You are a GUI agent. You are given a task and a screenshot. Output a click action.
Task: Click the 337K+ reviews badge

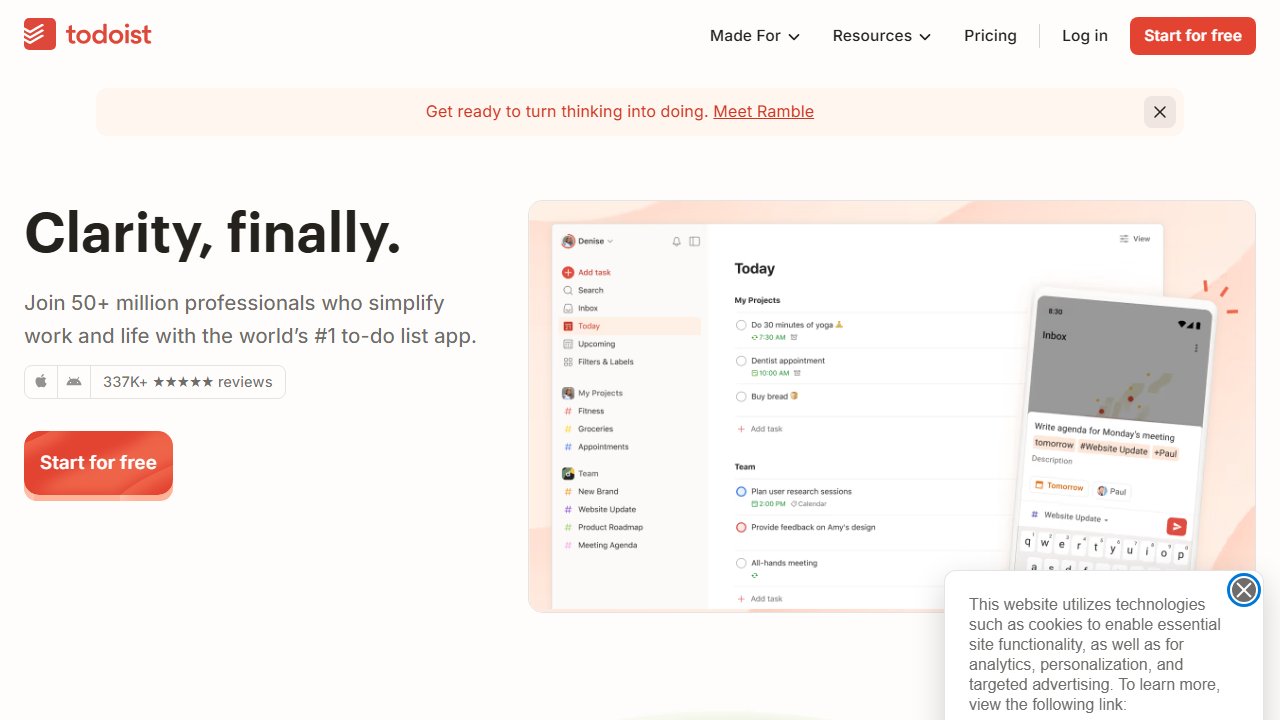click(x=188, y=382)
